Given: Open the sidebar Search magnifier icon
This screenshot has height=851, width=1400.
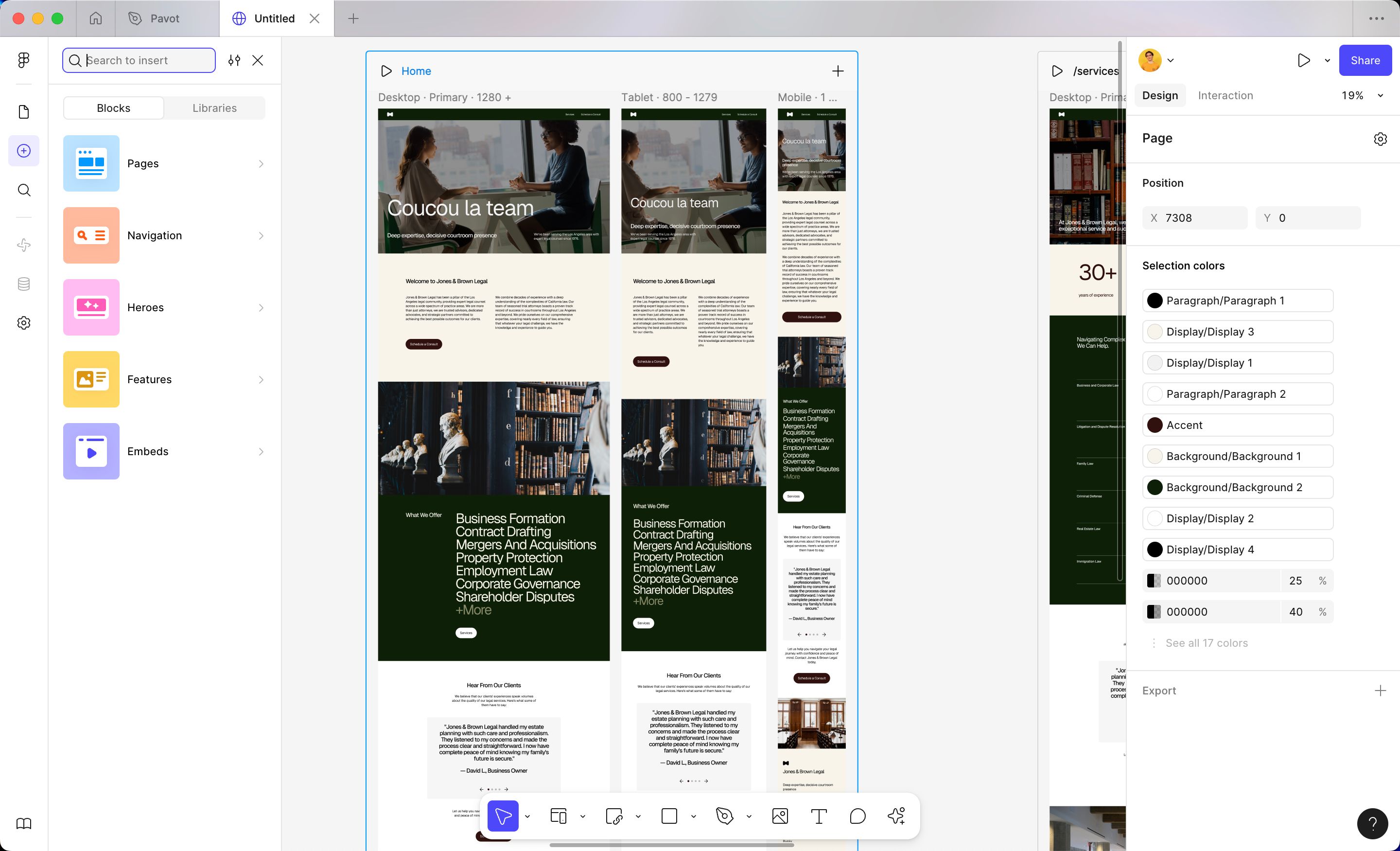Looking at the screenshot, I should pyautogui.click(x=24, y=190).
